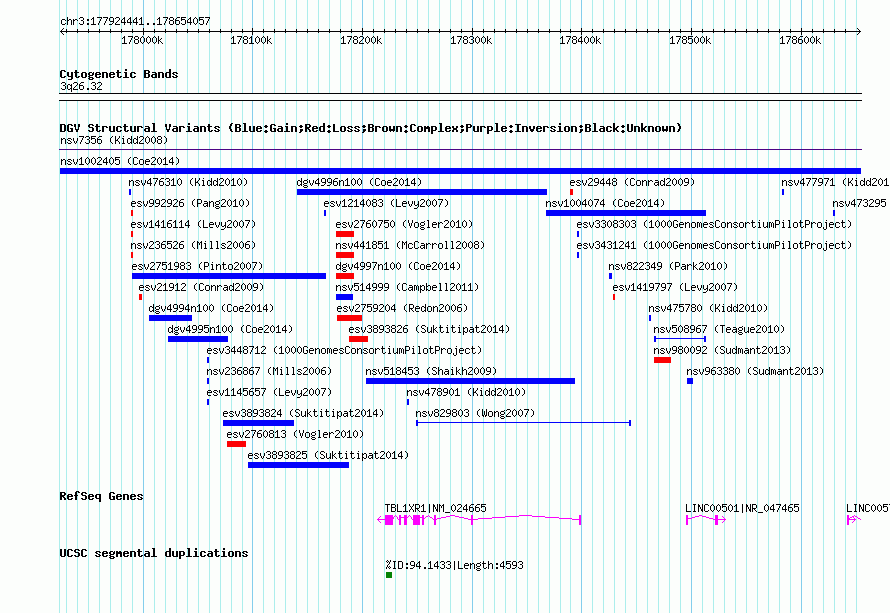890x613 pixels.
Task: Open the DGV Structural Variants track title
Action: [371, 128]
